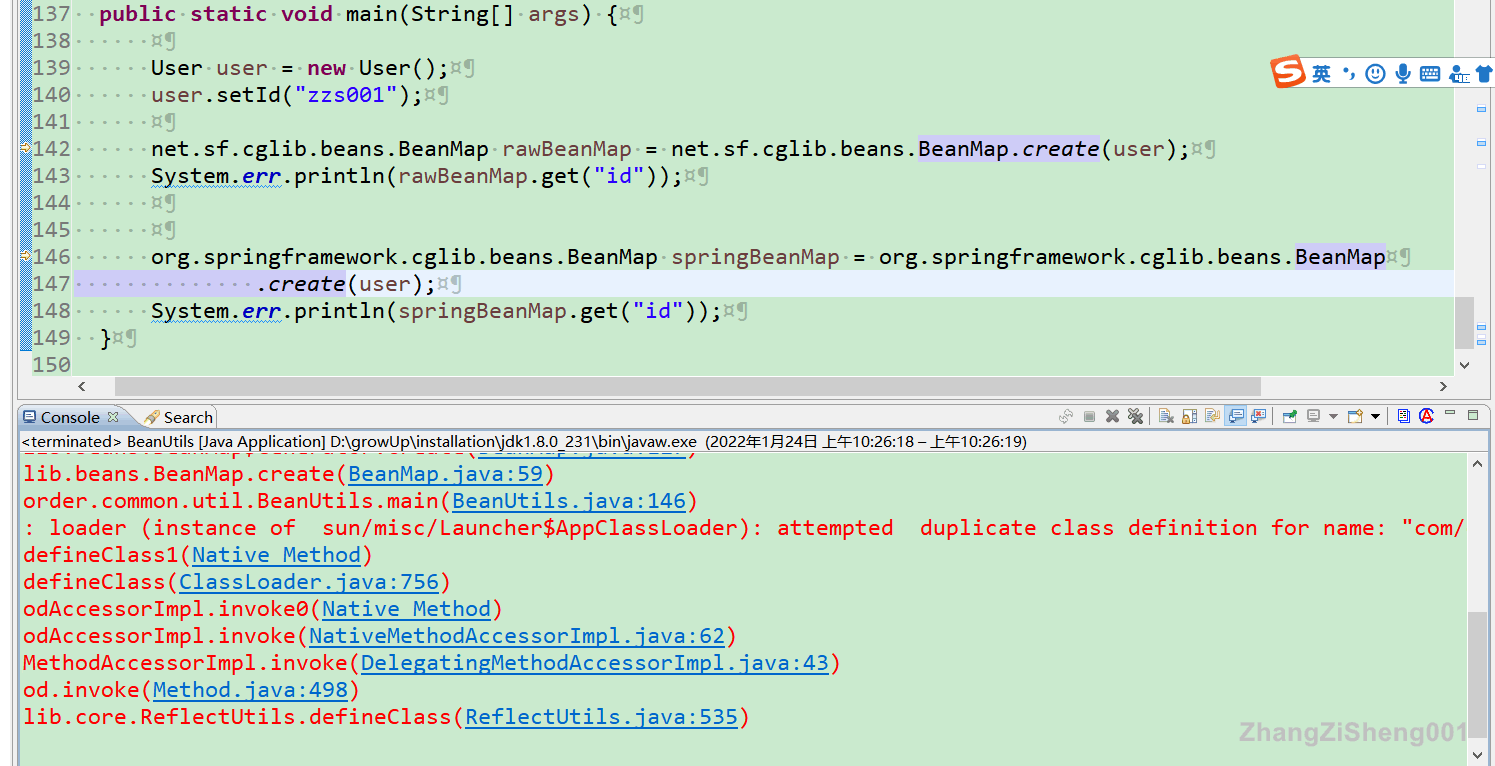Screen dimensions: 1495x766
Task: Select the Console tab
Action: [x=70, y=417]
